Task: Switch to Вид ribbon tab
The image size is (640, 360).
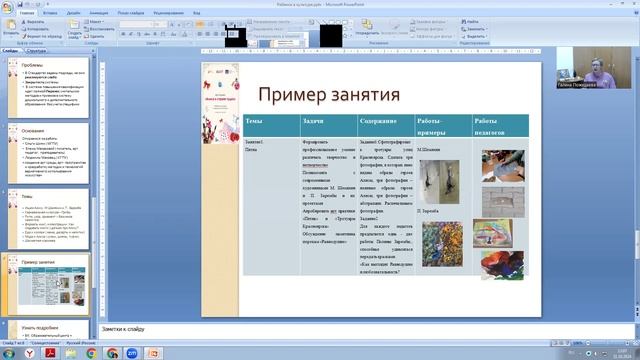Action: [197, 13]
